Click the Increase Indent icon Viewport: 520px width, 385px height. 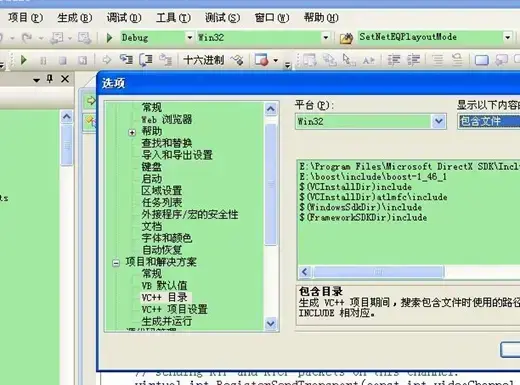(x=414, y=60)
